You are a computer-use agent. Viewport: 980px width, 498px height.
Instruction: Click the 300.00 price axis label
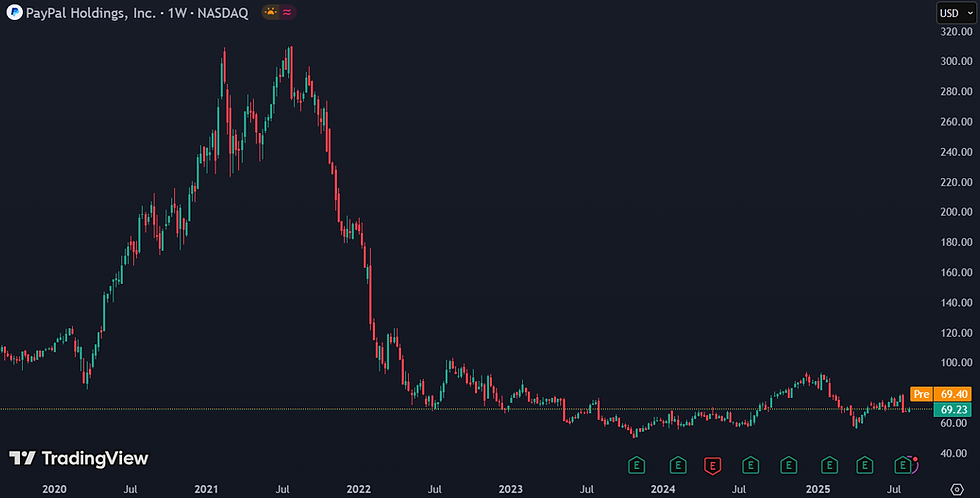click(956, 61)
